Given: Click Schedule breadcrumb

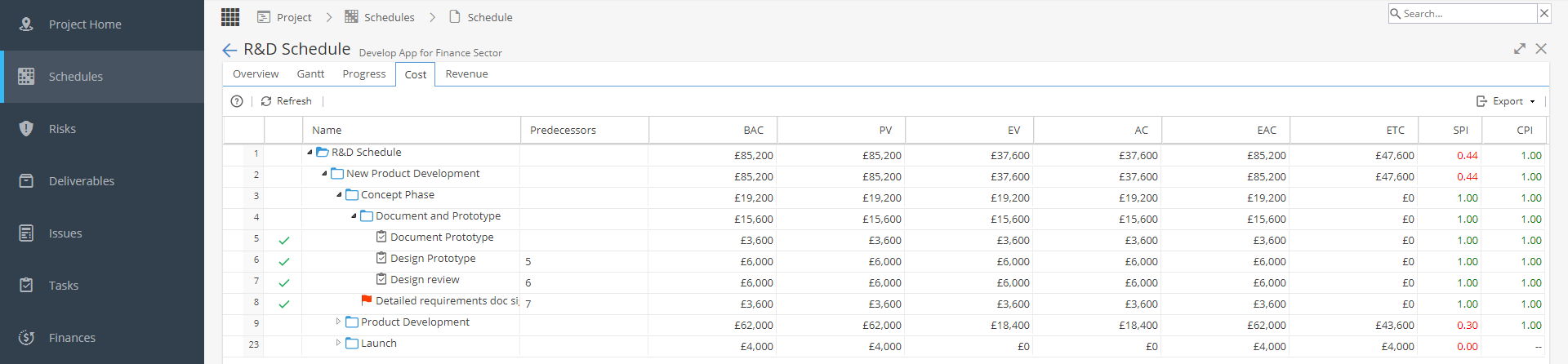Looking at the screenshot, I should [x=481, y=17].
